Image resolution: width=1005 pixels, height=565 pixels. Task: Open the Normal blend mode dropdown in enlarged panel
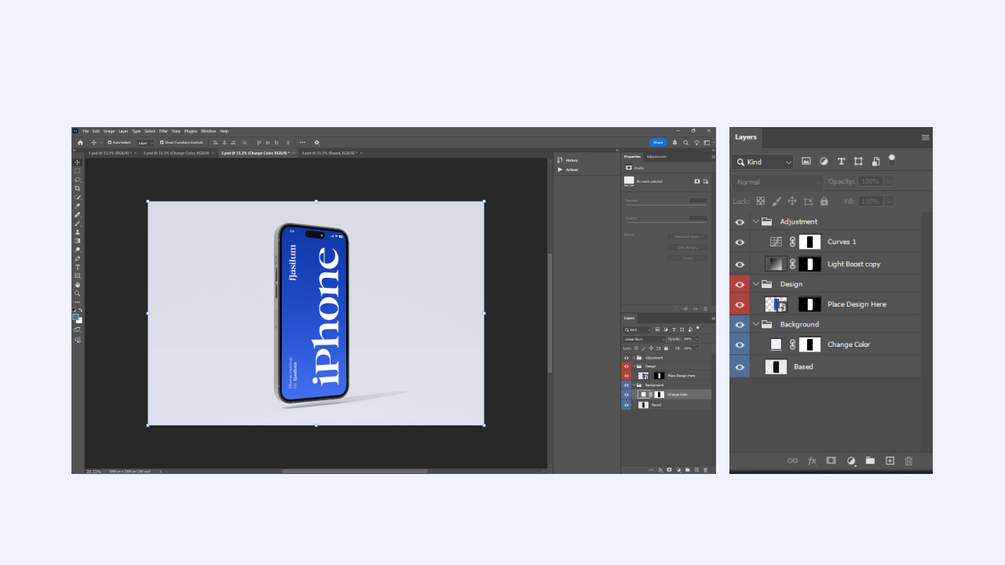[x=778, y=182]
